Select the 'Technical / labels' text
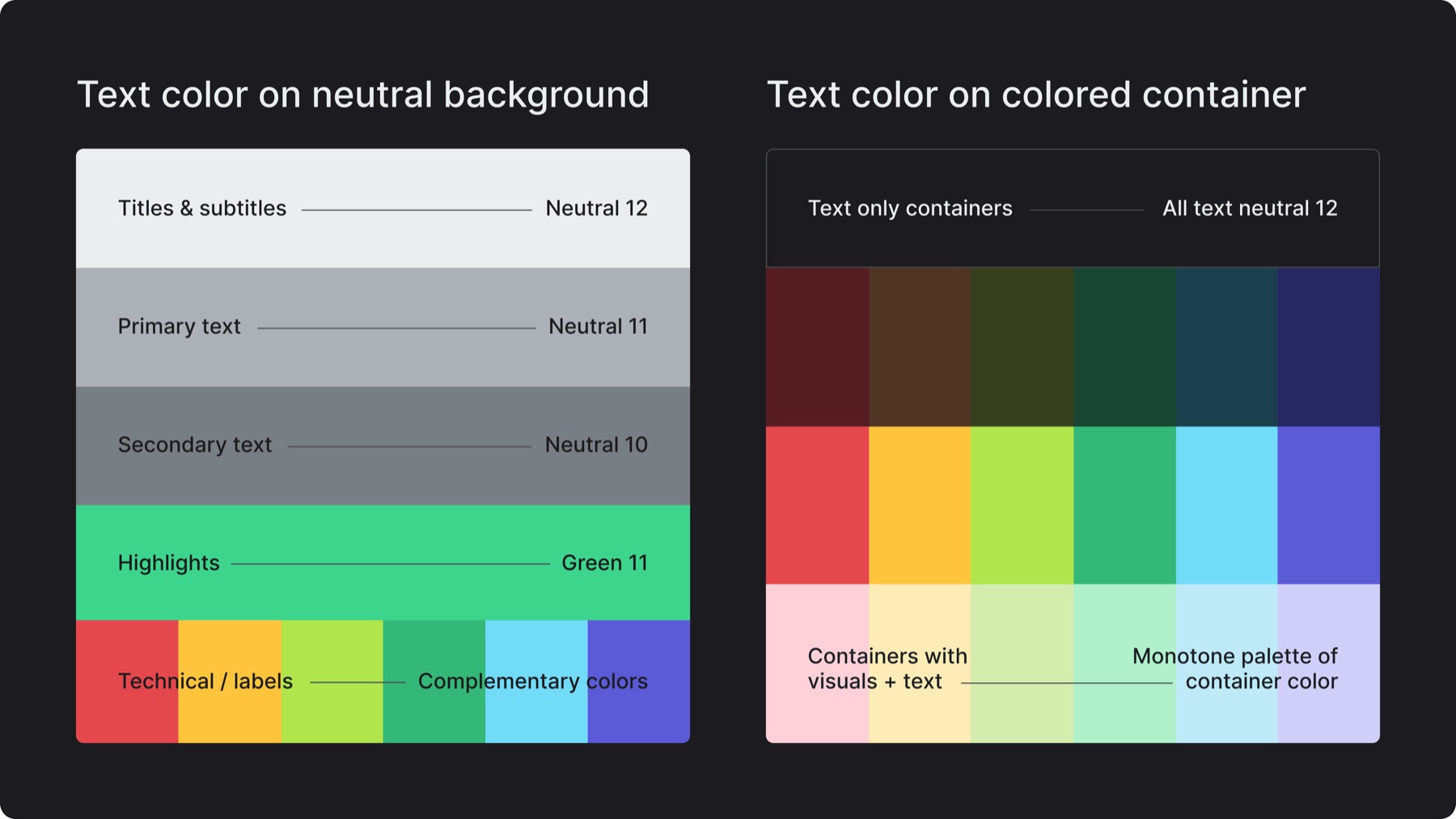 coord(205,681)
